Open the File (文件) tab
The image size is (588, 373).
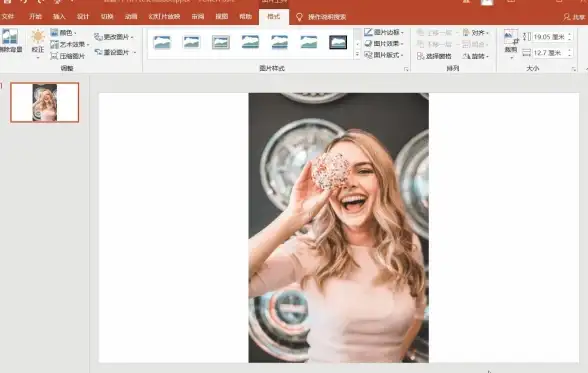[x=8, y=16]
